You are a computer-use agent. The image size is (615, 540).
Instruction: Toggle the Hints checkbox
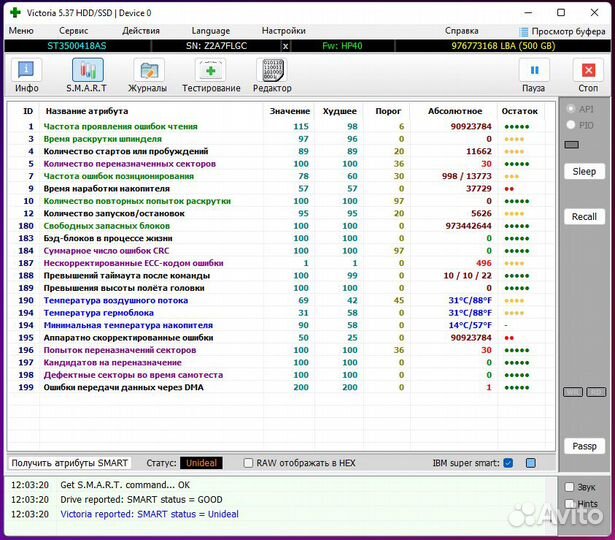(569, 504)
